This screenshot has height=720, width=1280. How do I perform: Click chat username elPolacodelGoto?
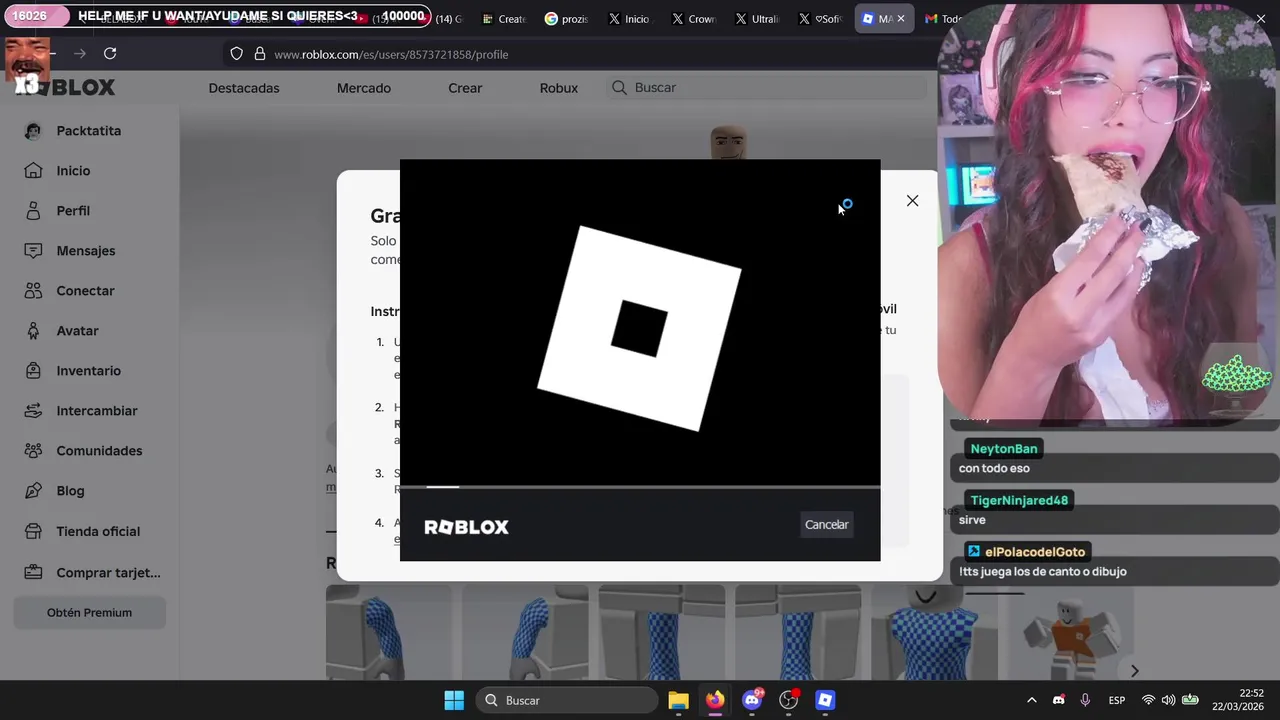[x=1035, y=552]
